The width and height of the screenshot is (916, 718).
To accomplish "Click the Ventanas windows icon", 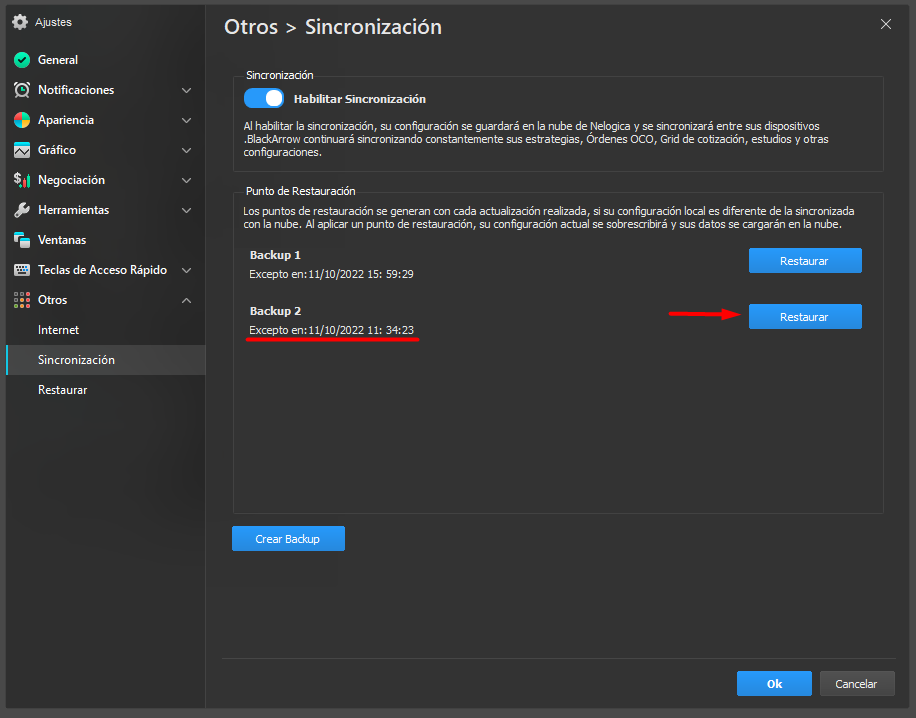I will pos(21,240).
